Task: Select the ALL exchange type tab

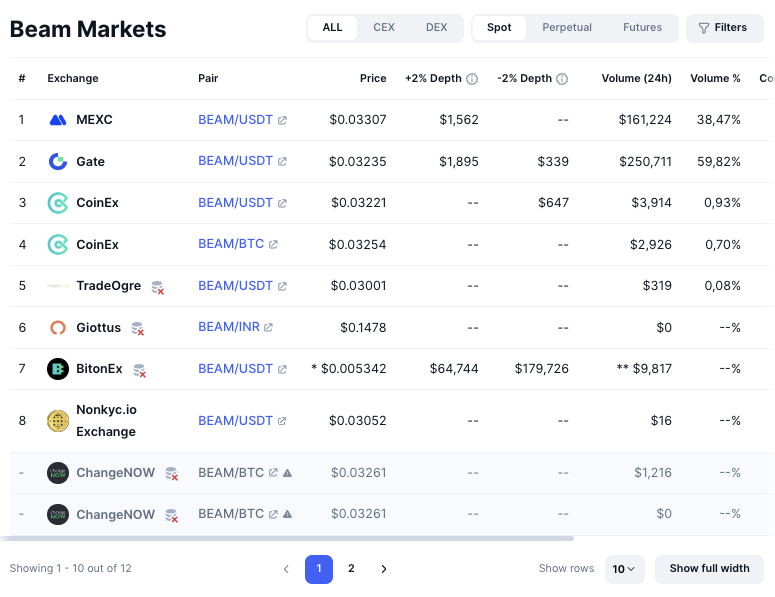Action: pyautogui.click(x=332, y=28)
